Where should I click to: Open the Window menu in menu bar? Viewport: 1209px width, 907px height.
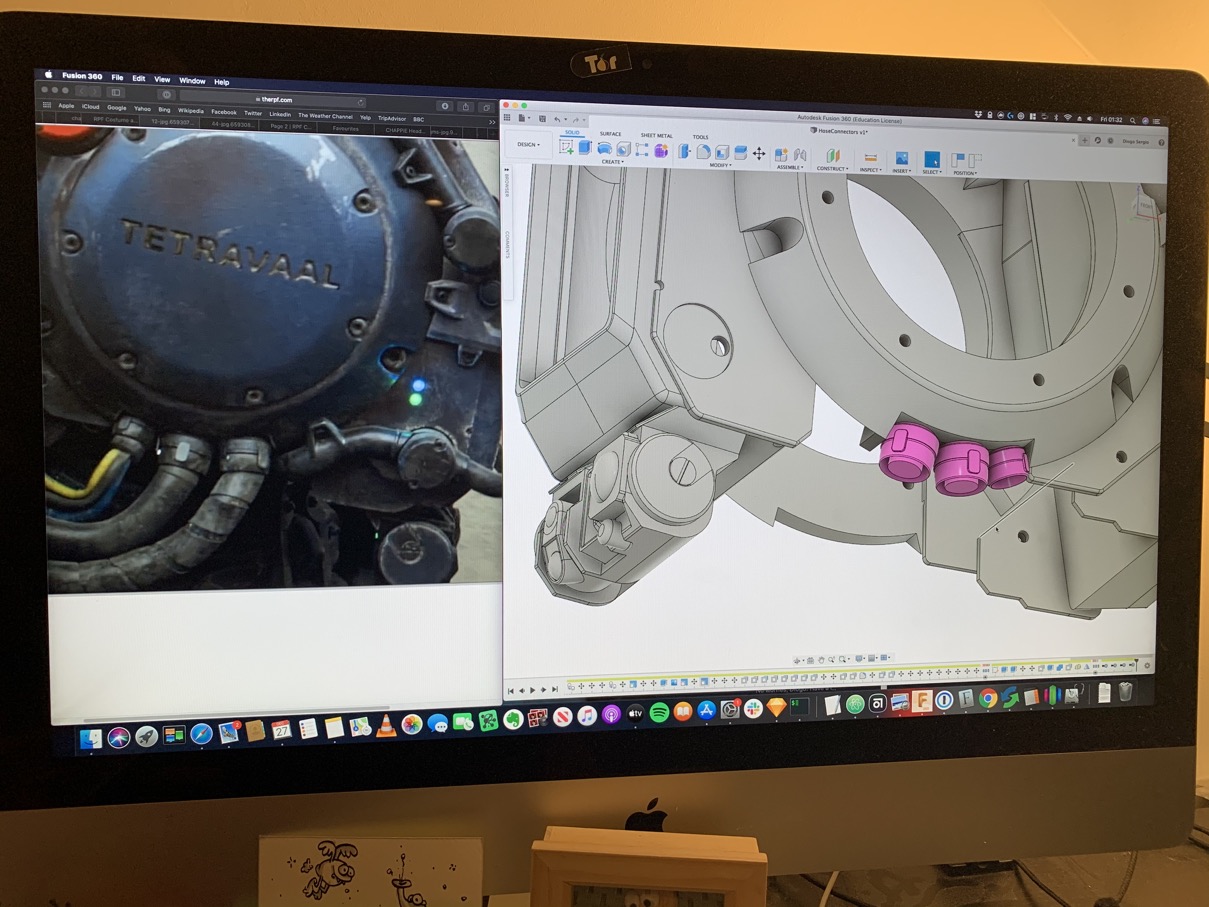pos(192,81)
